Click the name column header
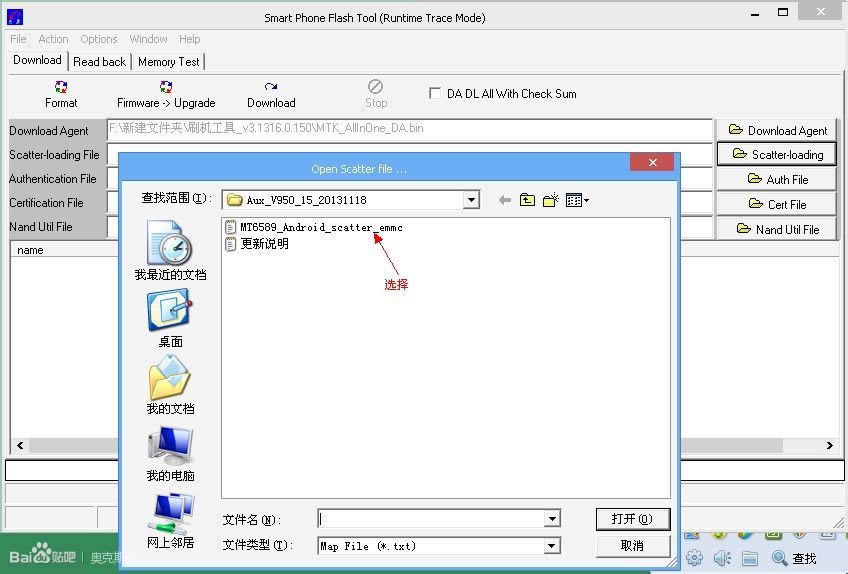Viewport: 848px width, 574px height. click(x=64, y=250)
